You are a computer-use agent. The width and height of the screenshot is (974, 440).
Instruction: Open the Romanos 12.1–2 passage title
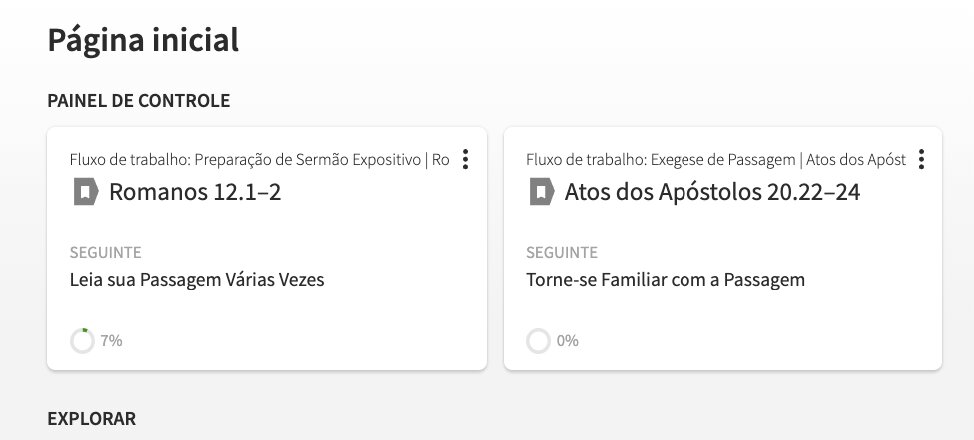click(195, 192)
